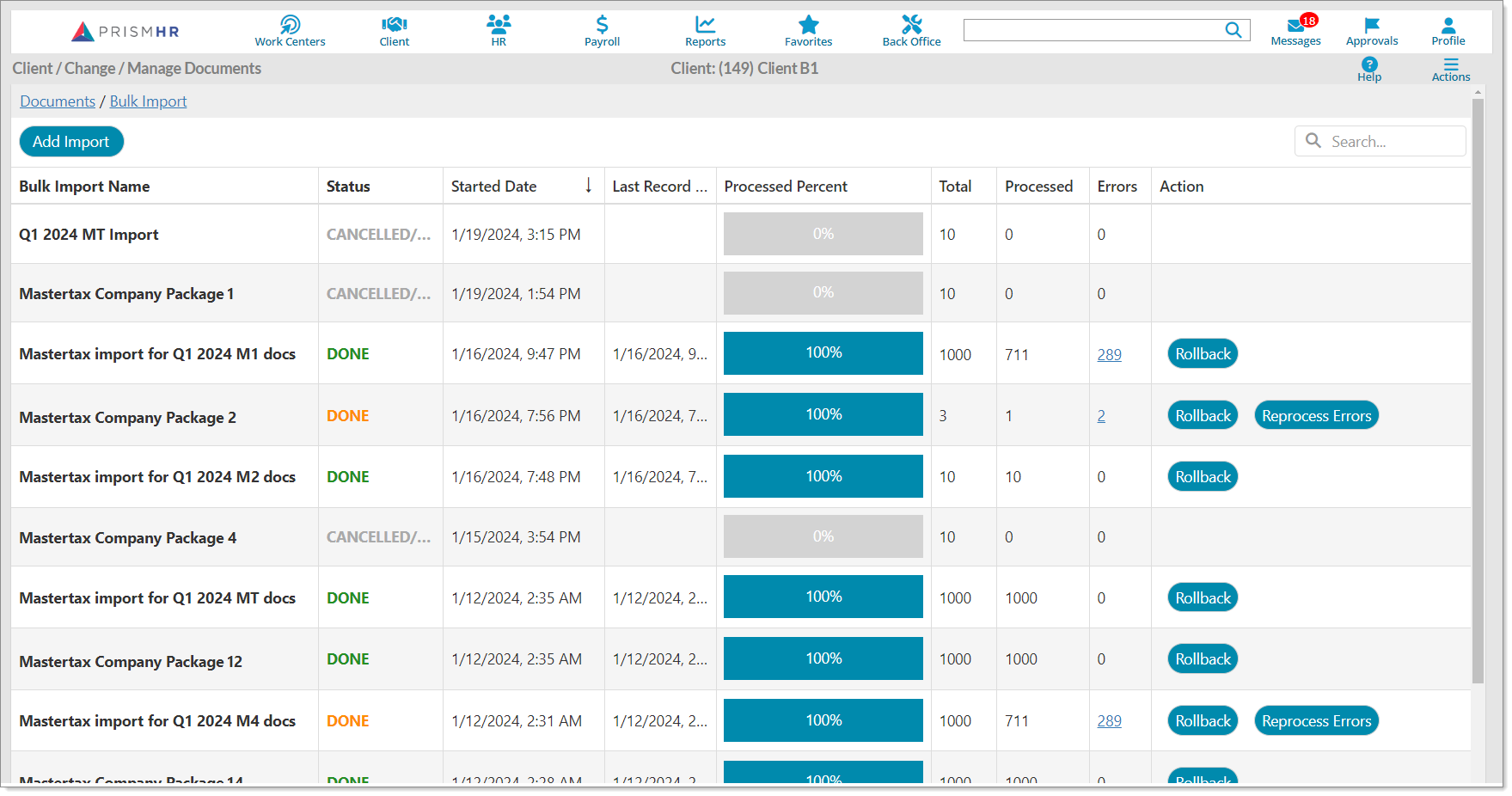Click processed value 711 for M1 docs import
1512x796 pixels.
1017,354
